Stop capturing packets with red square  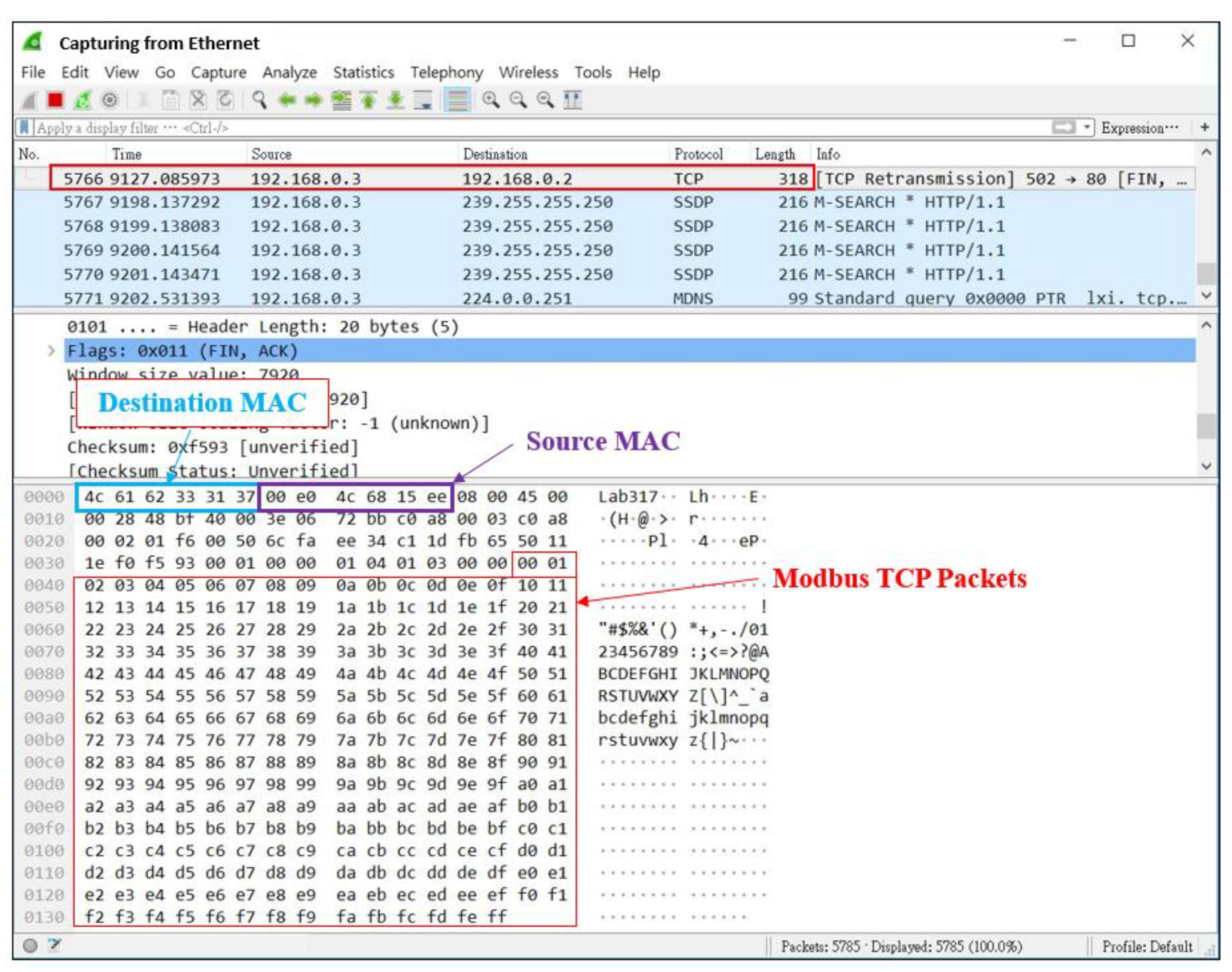point(55,101)
